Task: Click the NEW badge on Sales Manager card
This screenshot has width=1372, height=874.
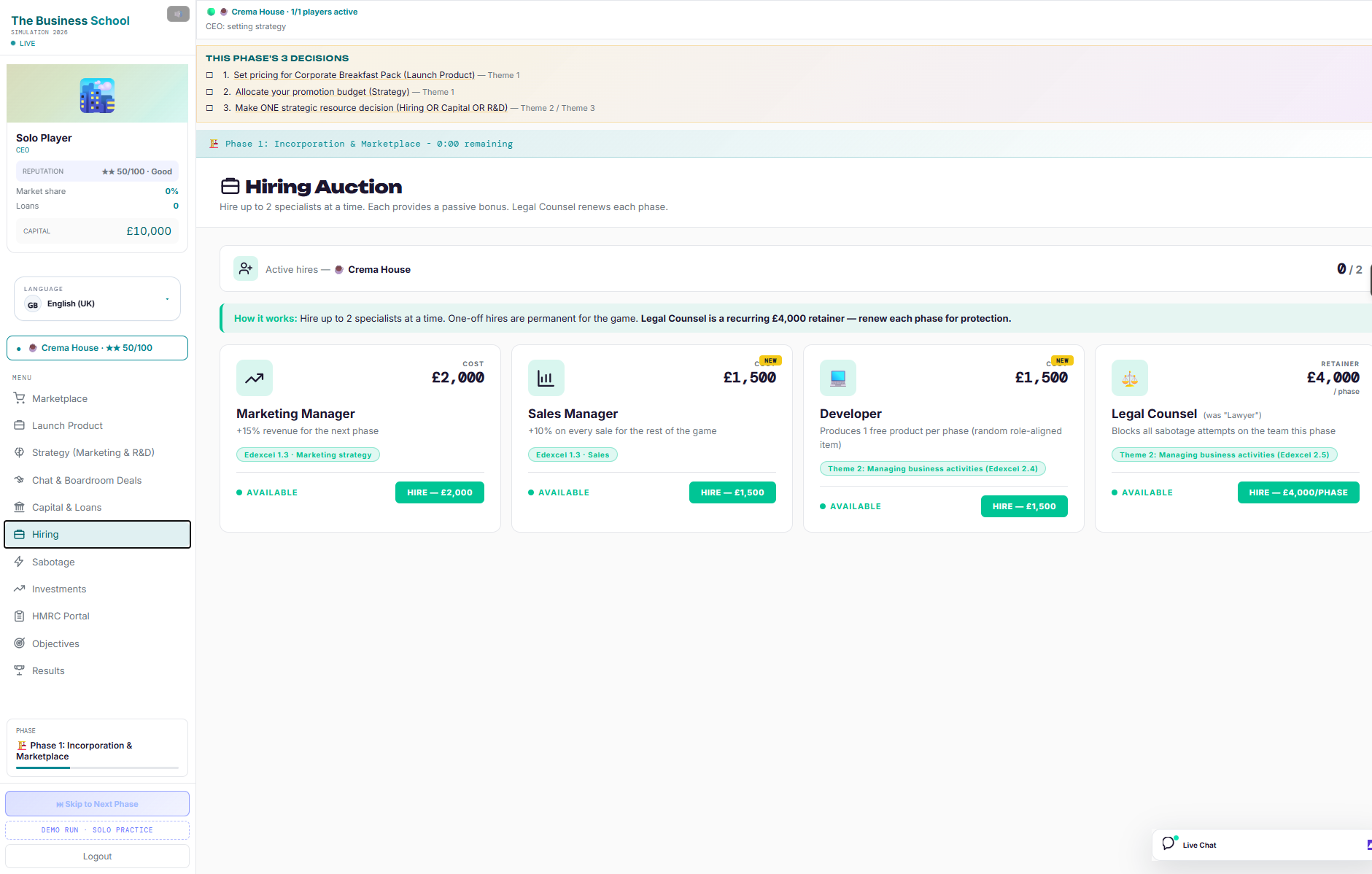Action: coord(770,360)
